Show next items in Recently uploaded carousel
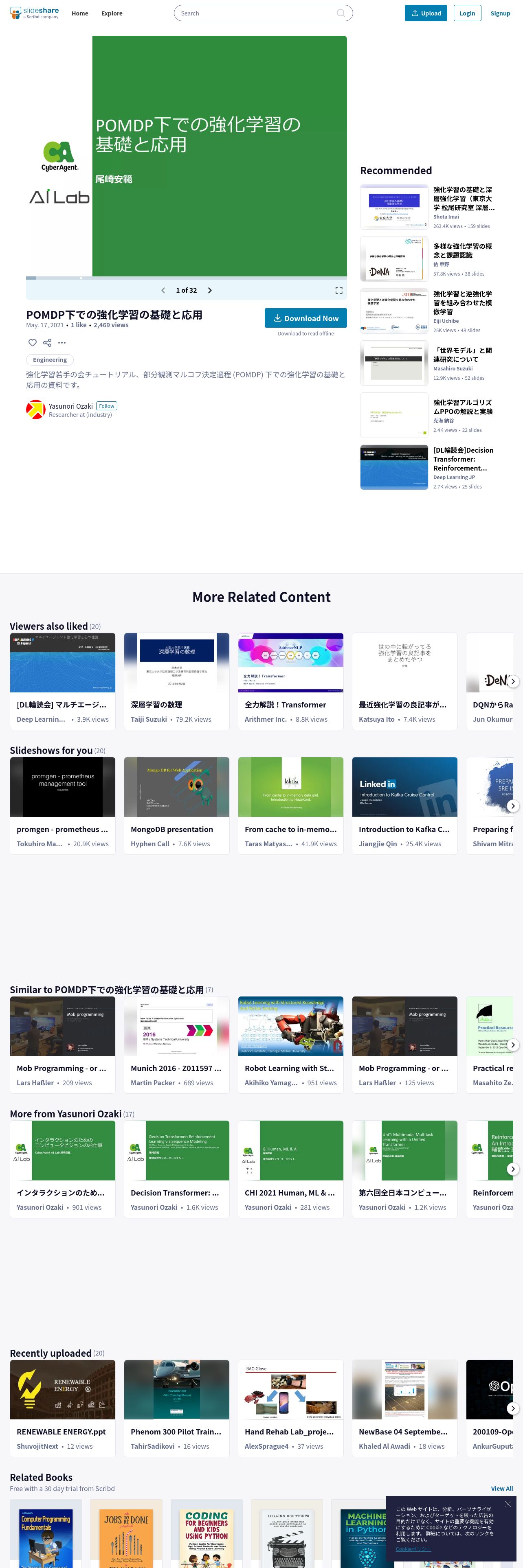This screenshot has width=523, height=1568. coord(513,1408)
